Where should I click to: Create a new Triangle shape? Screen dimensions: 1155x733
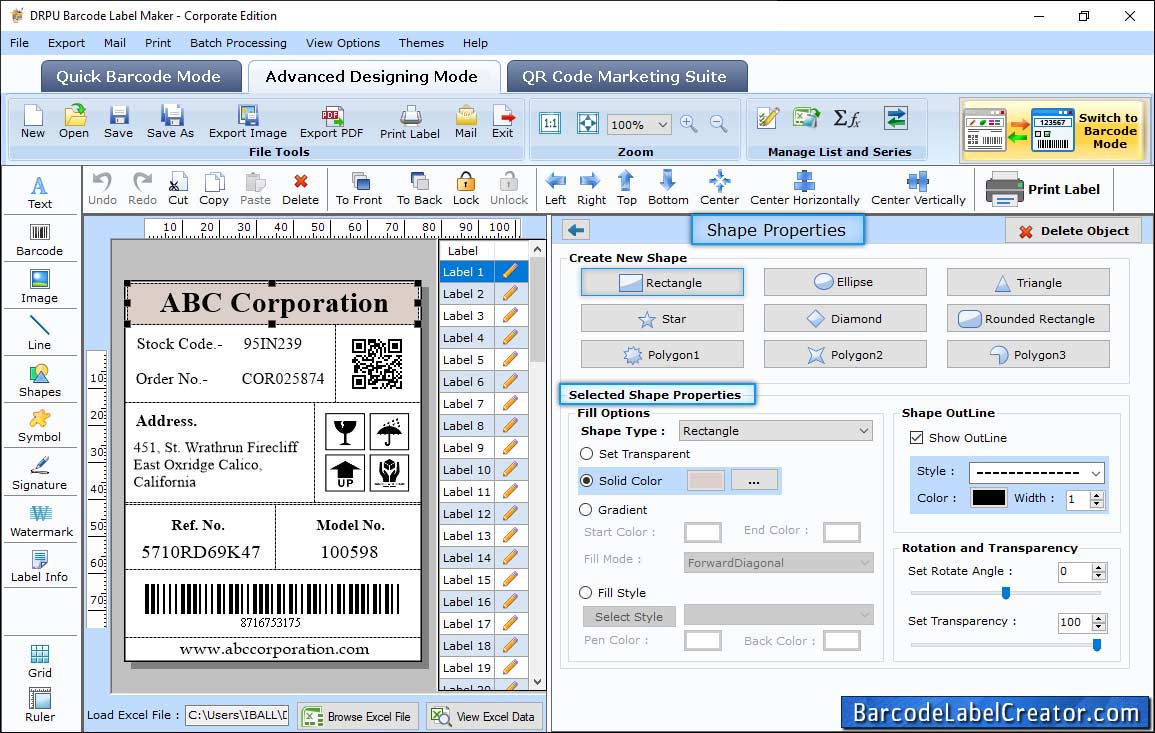tap(1028, 282)
